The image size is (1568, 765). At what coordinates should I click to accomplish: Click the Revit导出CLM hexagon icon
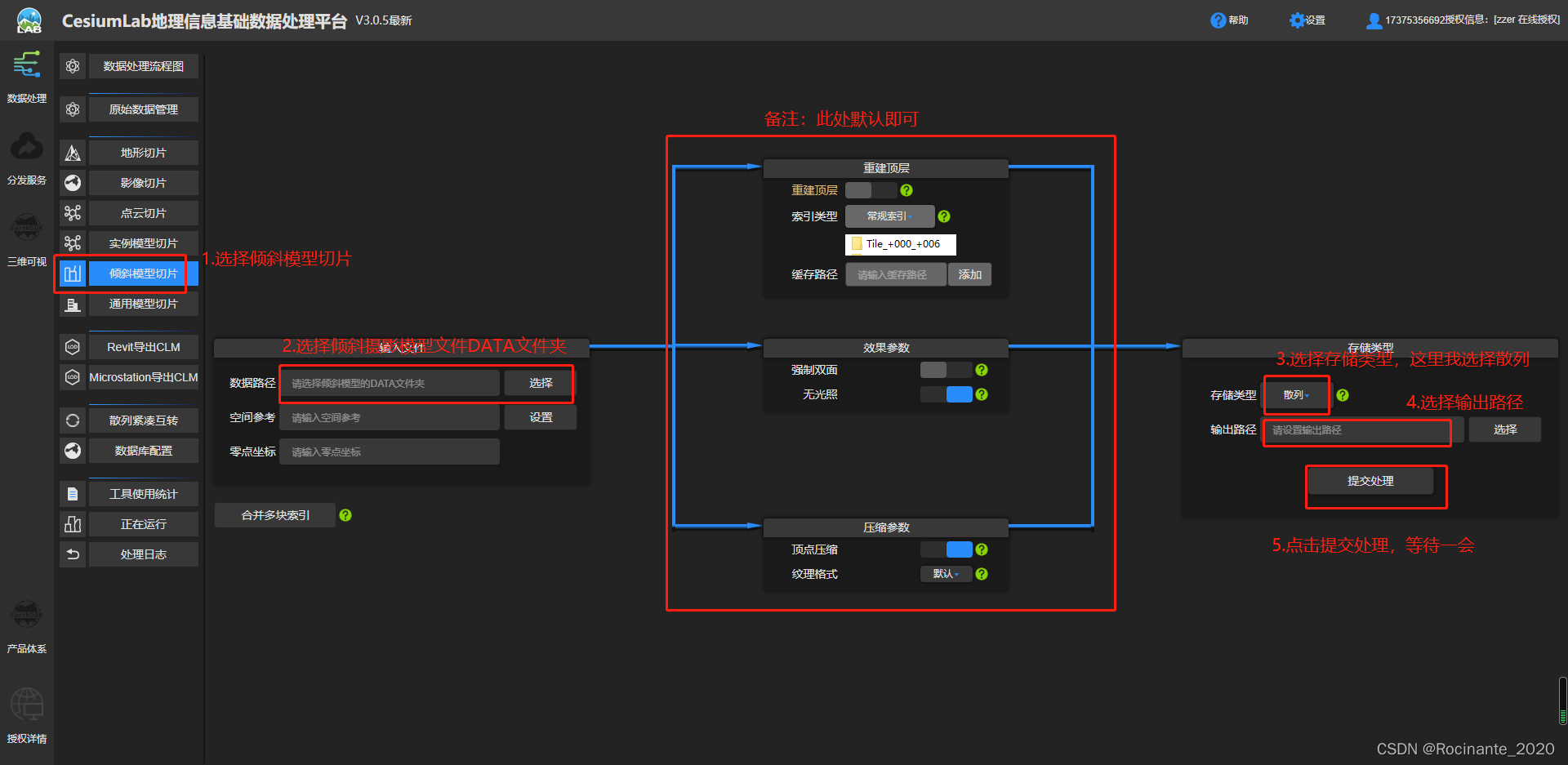click(x=73, y=347)
